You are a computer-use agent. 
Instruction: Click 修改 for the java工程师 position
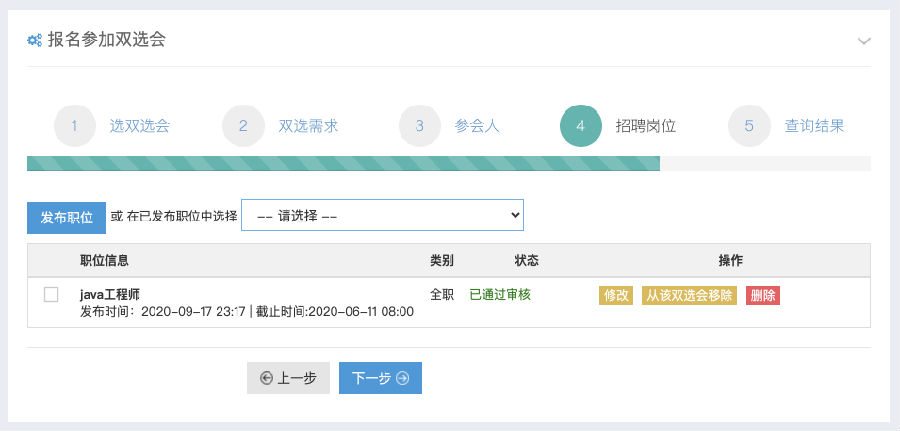pos(616,296)
